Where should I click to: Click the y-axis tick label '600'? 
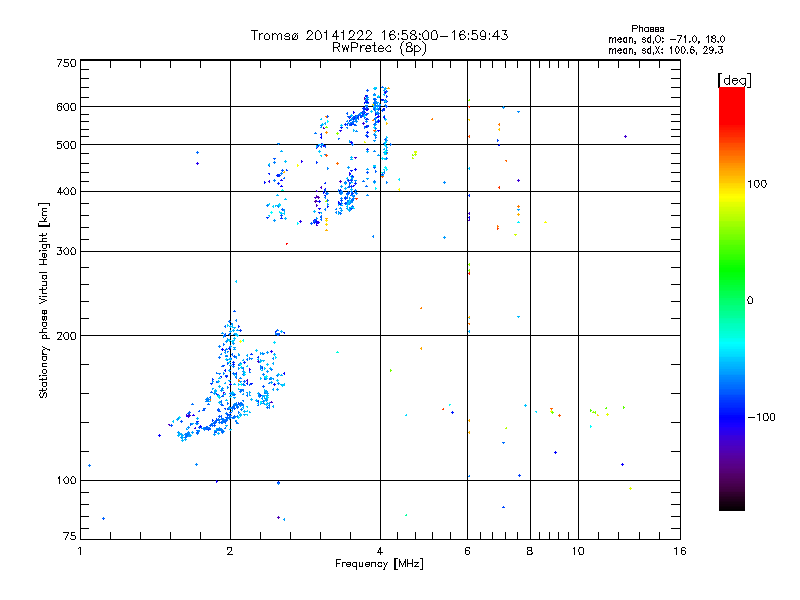(66, 107)
